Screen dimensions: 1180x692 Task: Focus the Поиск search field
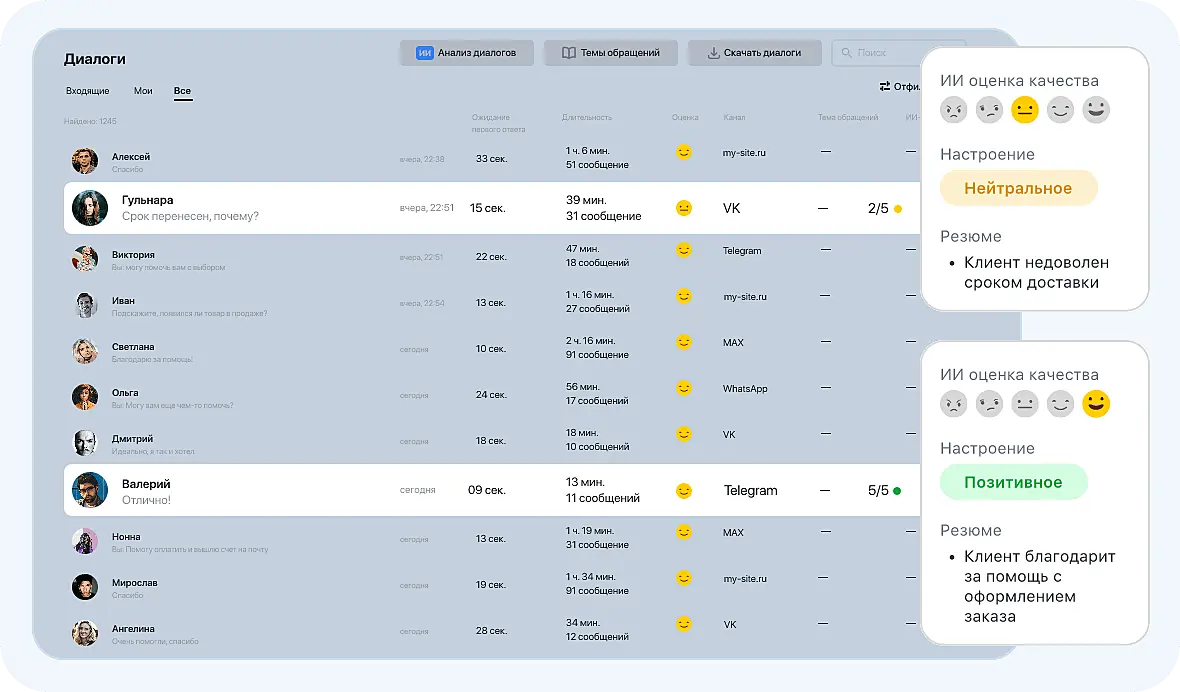click(x=876, y=53)
